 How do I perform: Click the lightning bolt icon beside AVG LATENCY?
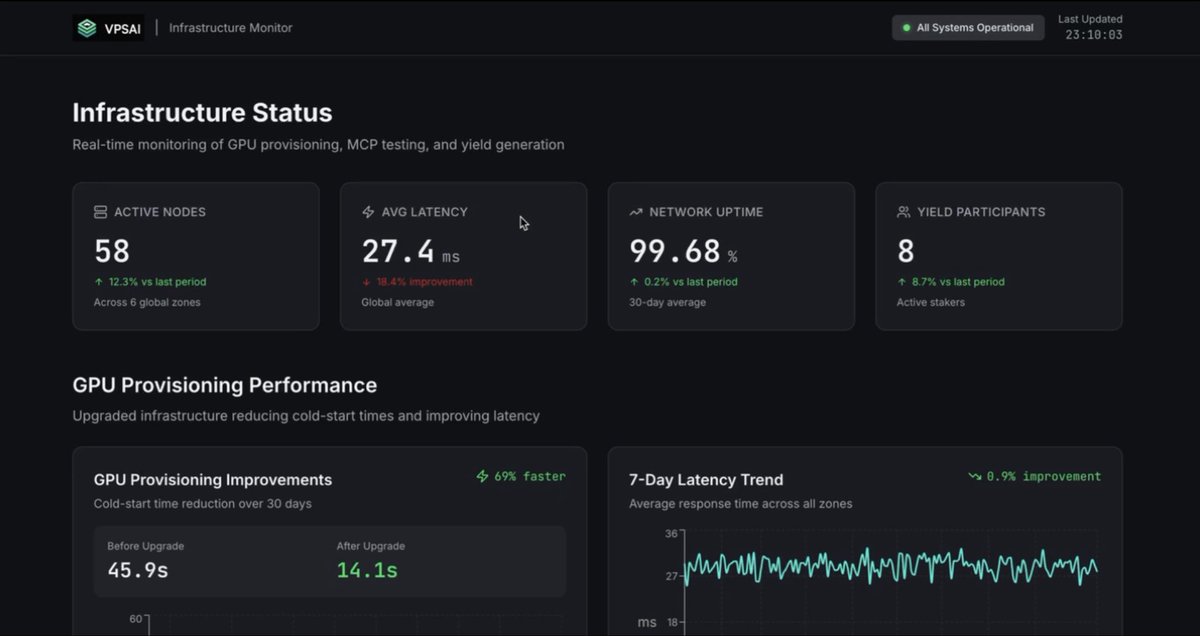click(x=367, y=211)
